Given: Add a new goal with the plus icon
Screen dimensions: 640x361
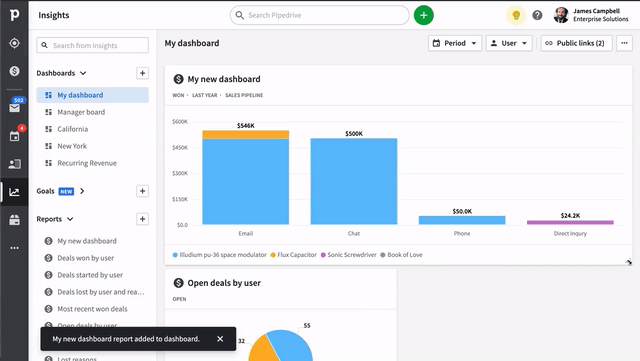Looking at the screenshot, I should 142,191.
